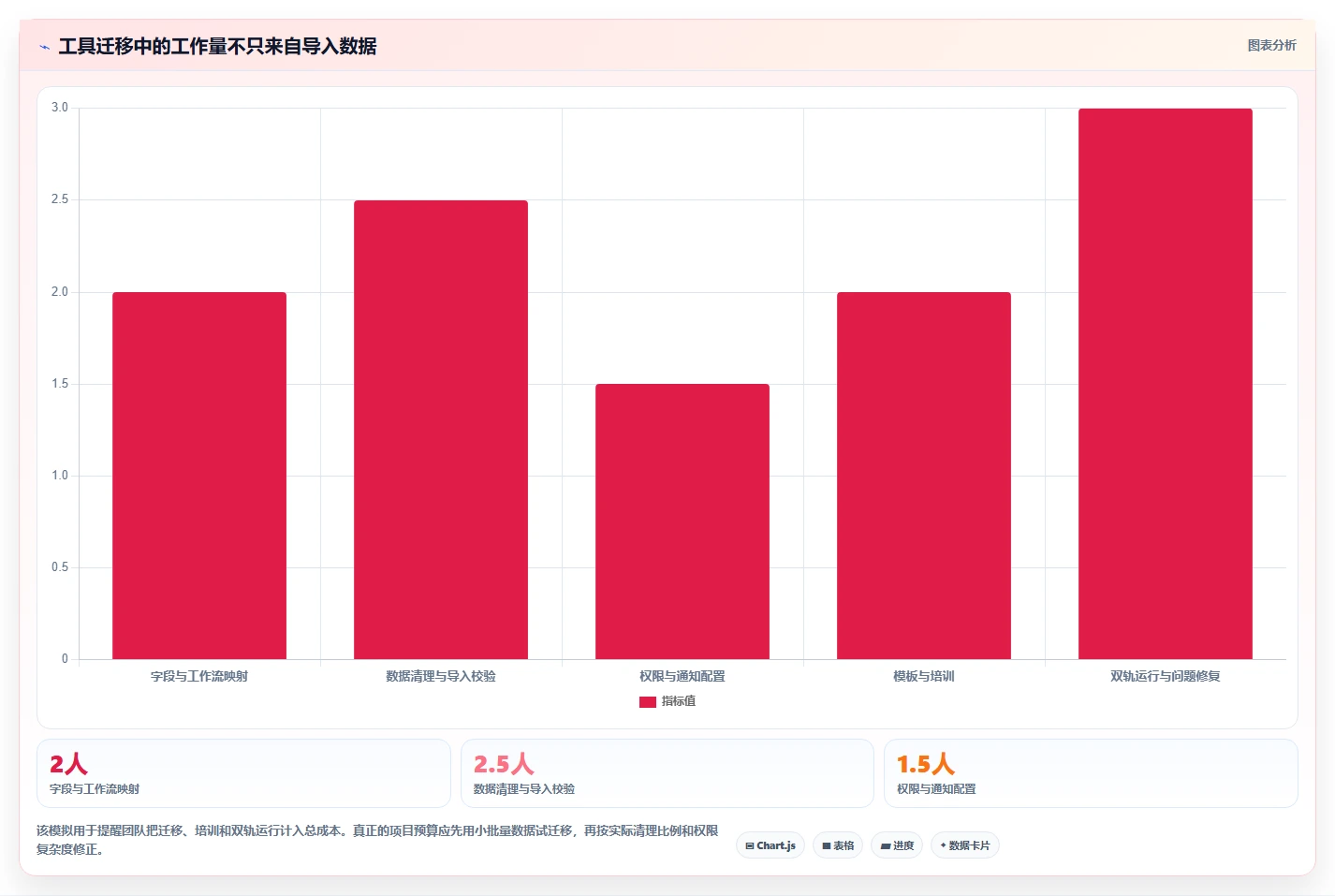Click the 数据卡片 tag
The image size is (1335, 896).
tap(965, 845)
